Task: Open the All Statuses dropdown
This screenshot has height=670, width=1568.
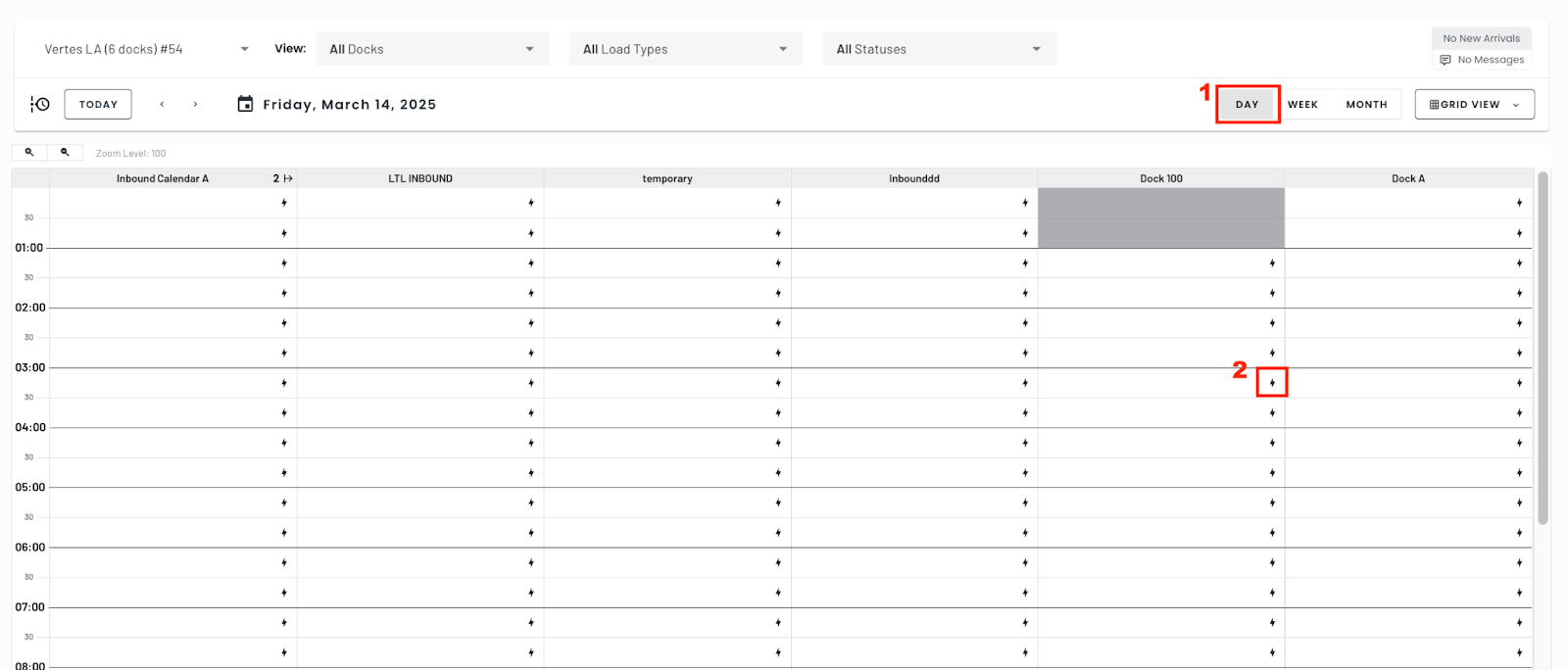Action: pyautogui.click(x=939, y=49)
